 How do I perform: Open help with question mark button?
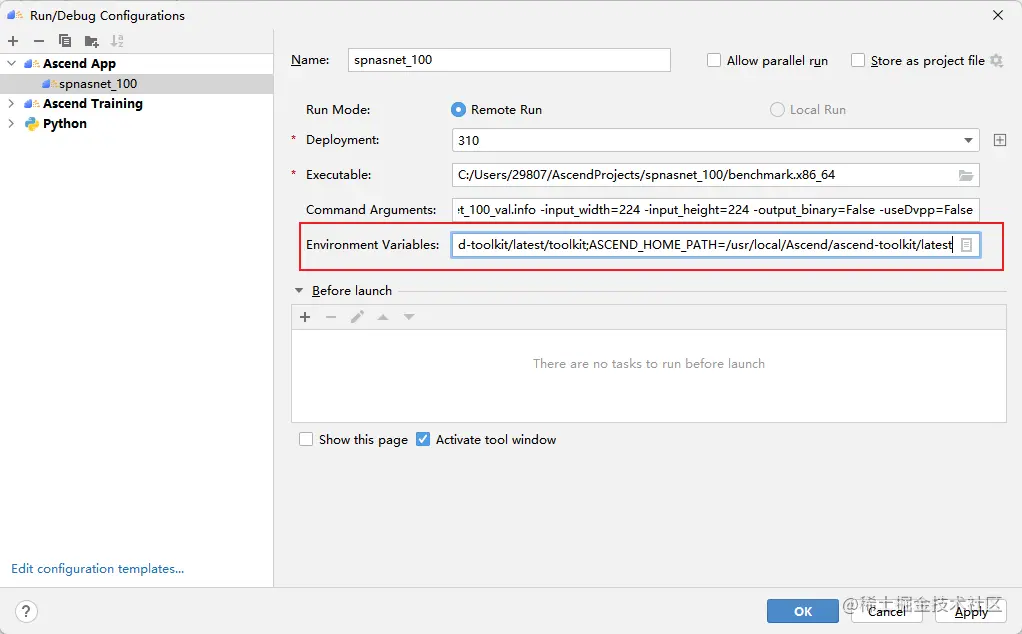pos(25,612)
